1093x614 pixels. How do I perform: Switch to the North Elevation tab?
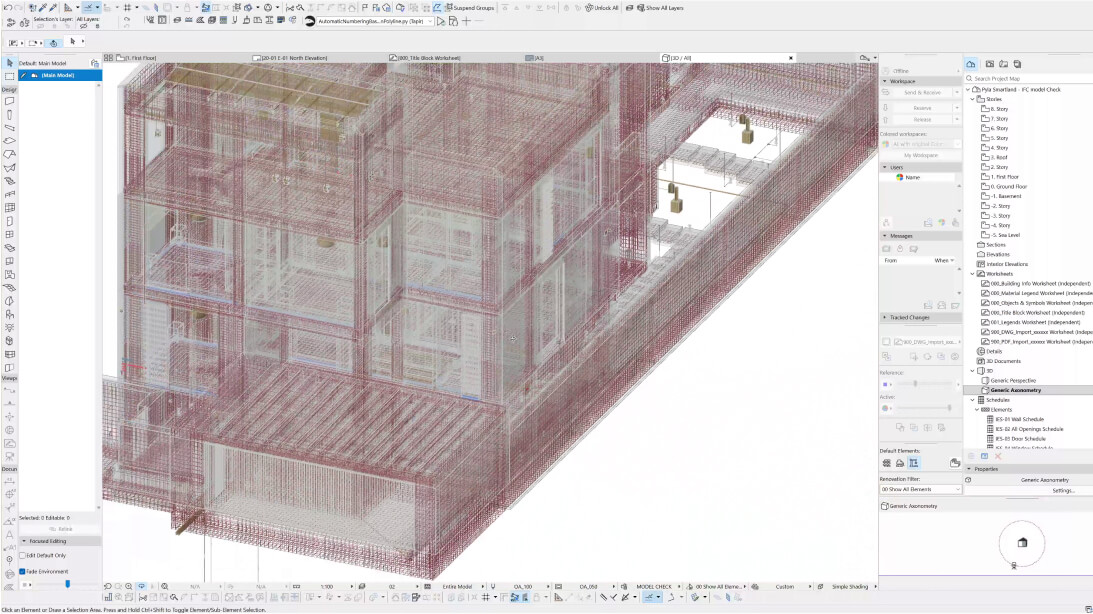point(290,58)
